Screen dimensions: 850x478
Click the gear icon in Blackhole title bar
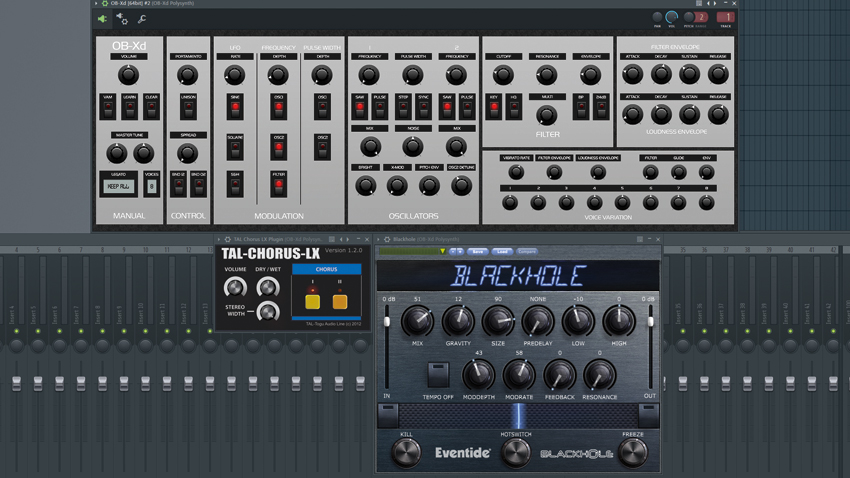point(387,239)
